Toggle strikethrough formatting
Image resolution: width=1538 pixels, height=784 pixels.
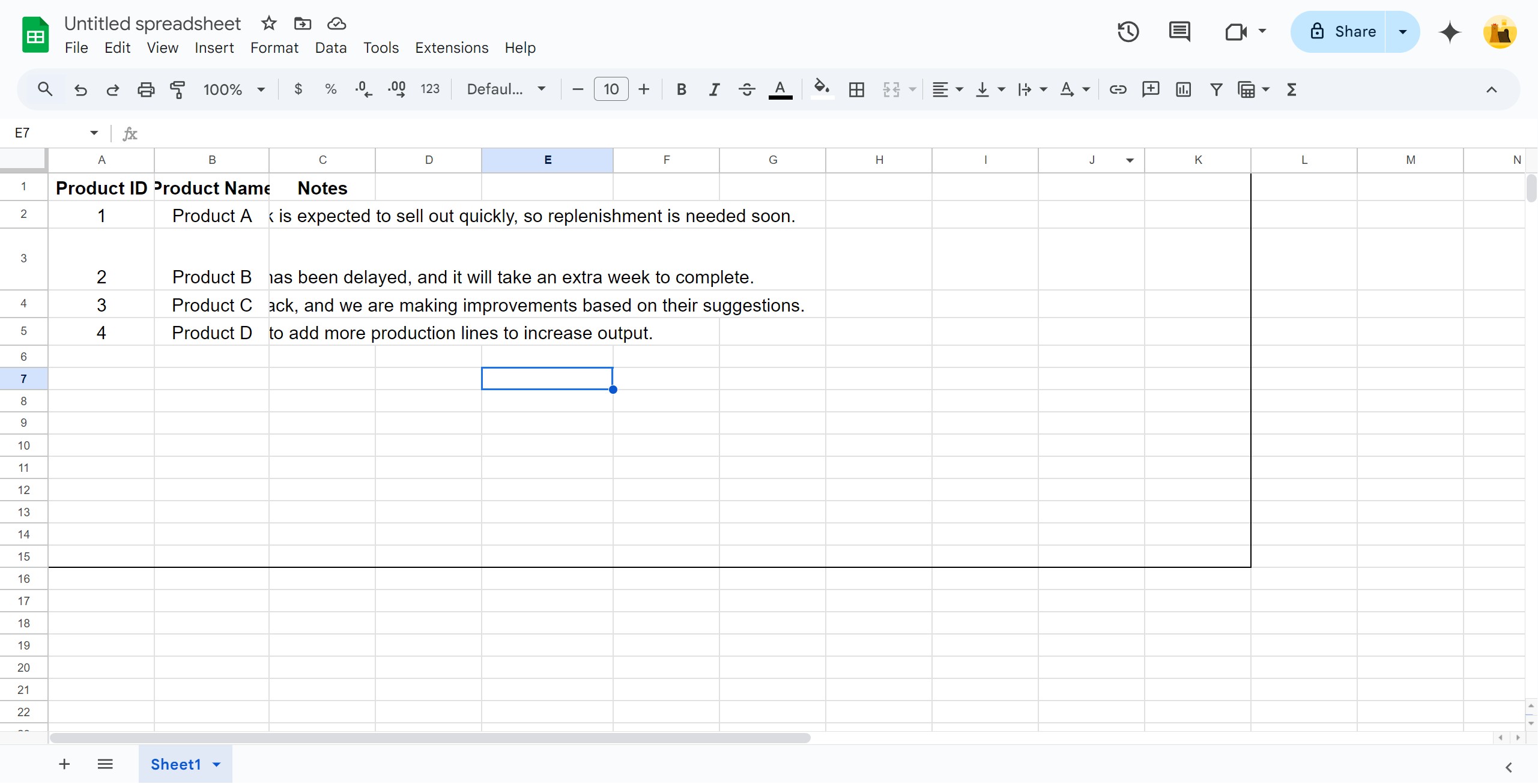coord(746,89)
